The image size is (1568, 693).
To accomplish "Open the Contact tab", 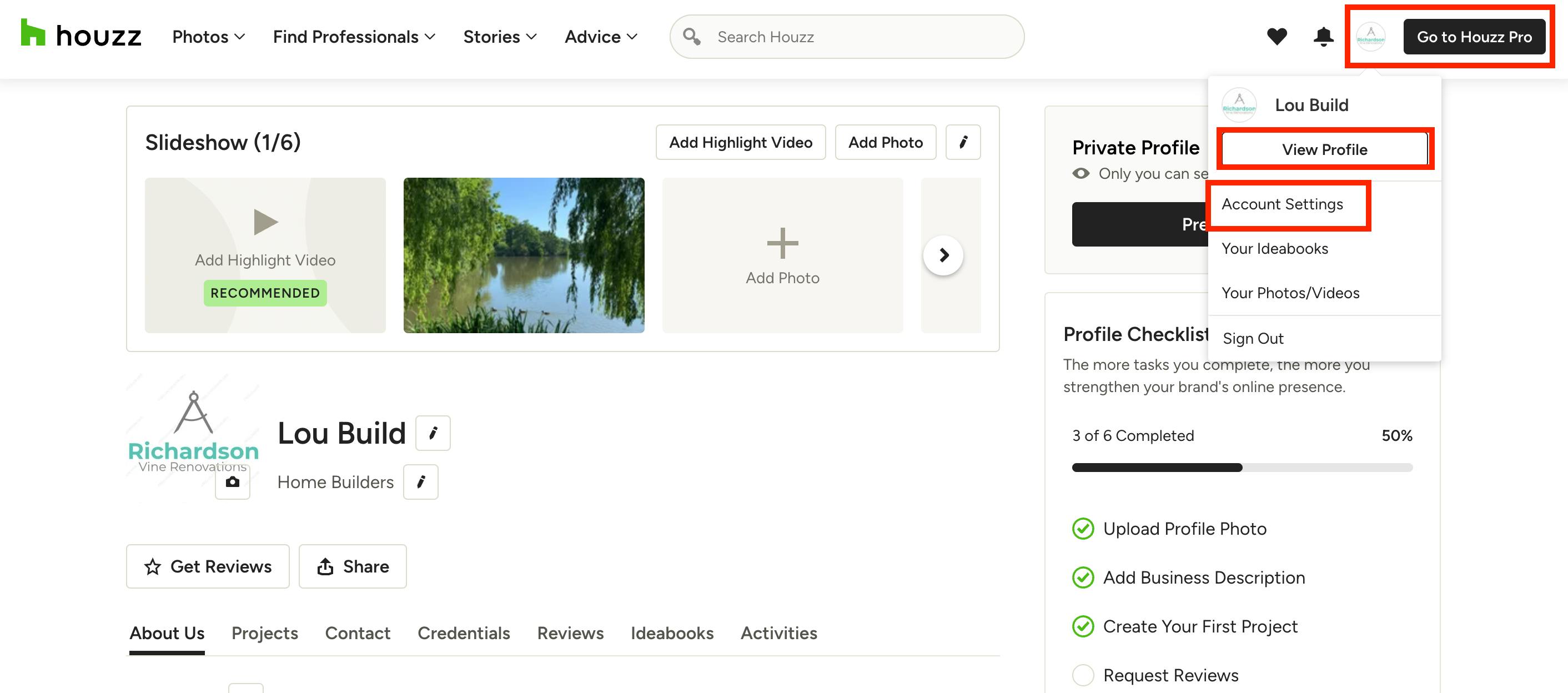I will [358, 634].
